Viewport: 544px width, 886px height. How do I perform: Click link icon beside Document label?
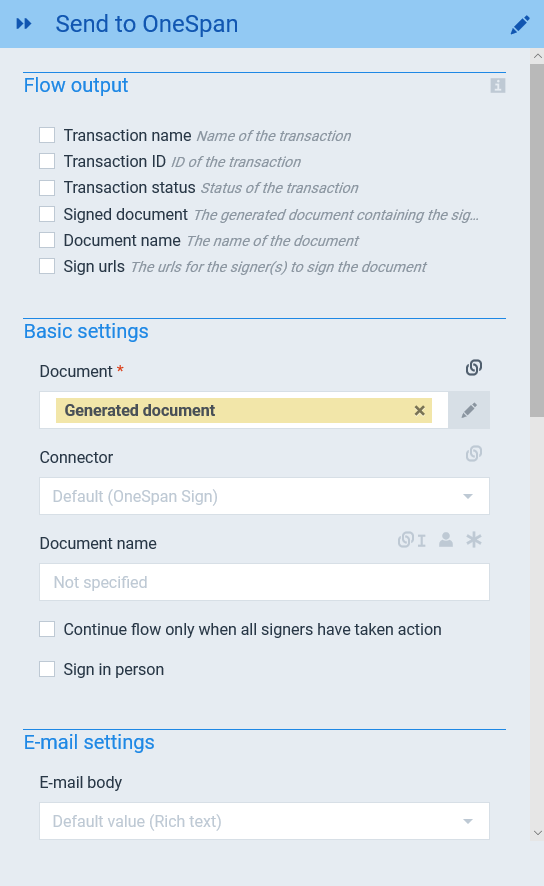coord(473,368)
